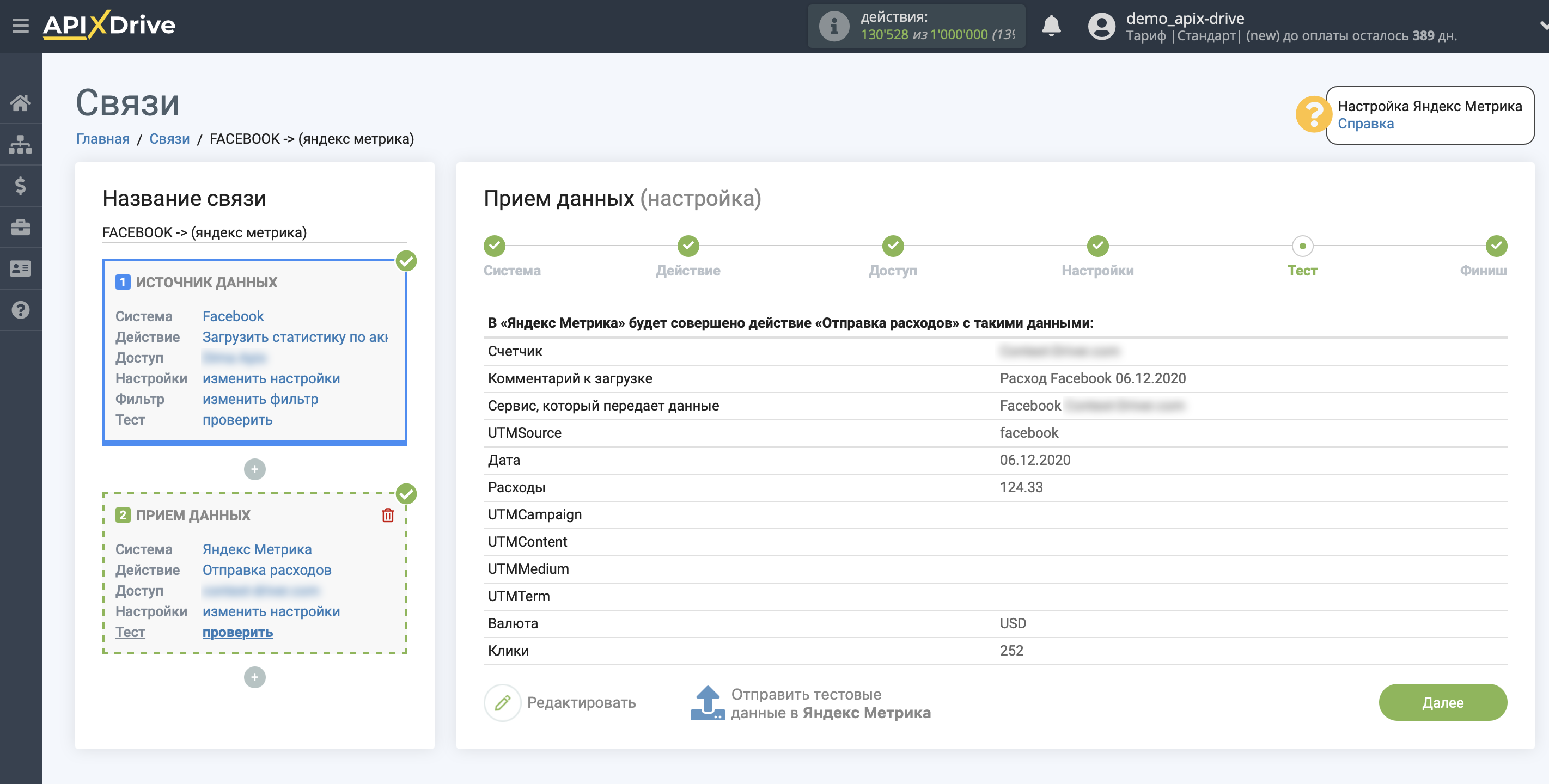Click изменить фильтр link
Image resolution: width=1549 pixels, height=784 pixels.
click(x=260, y=399)
